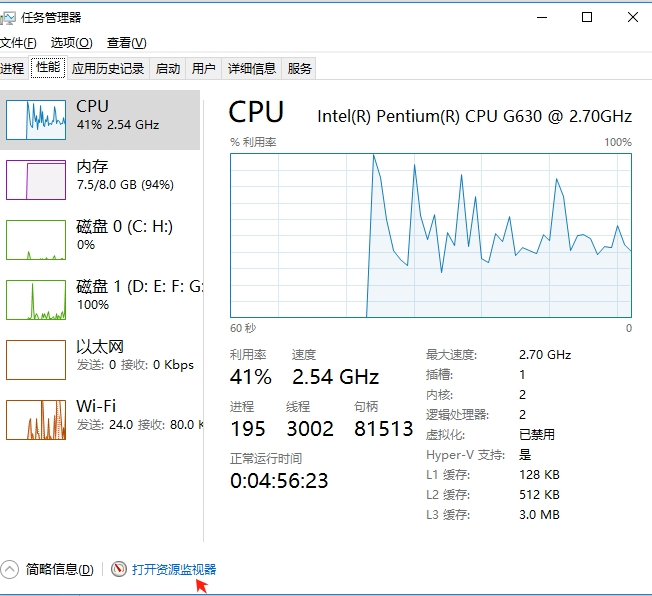Open the 选项(O) menu
652x596 pixels.
(x=72, y=43)
